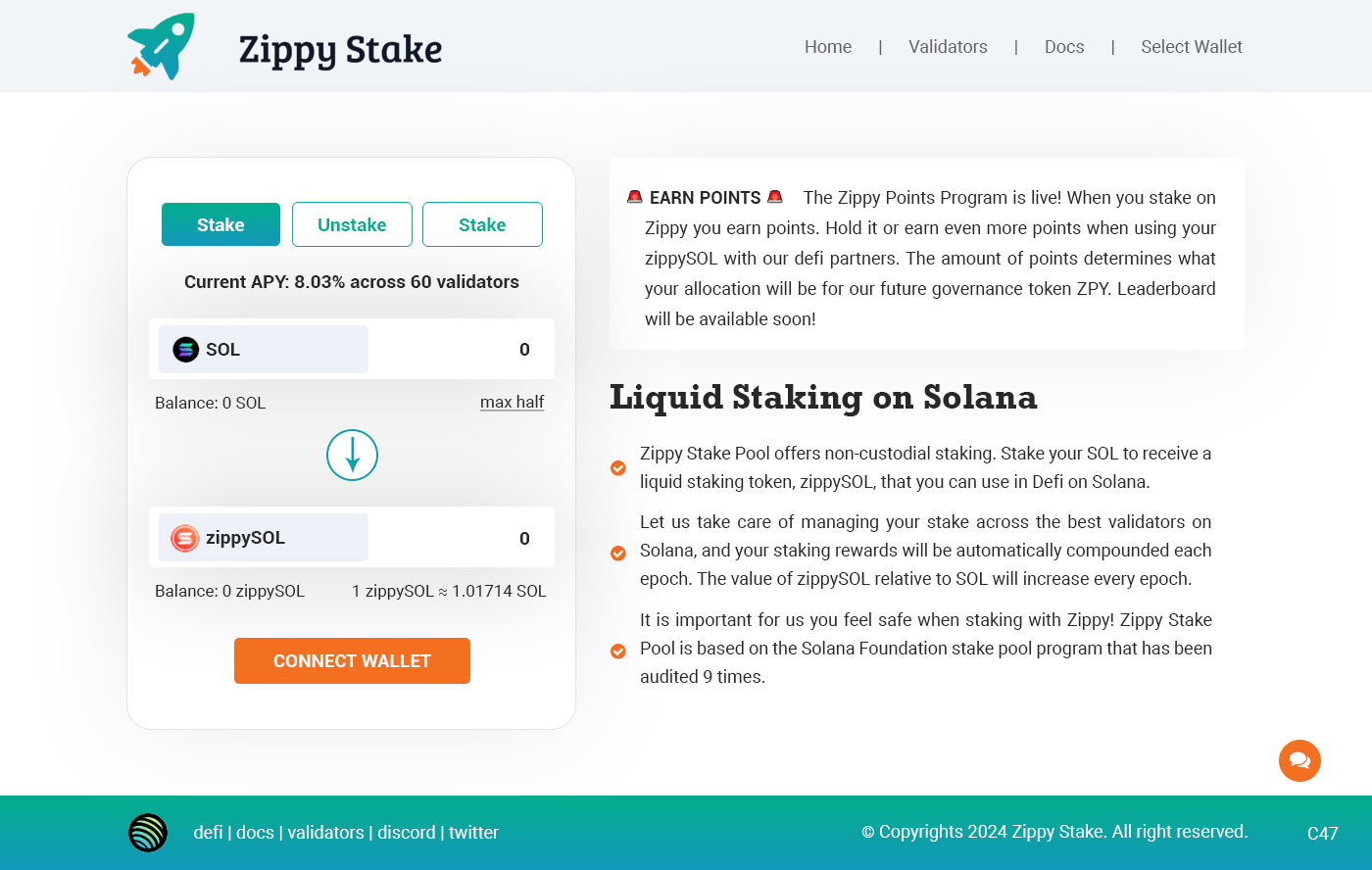Screen dimensions: 1372x870
Task: Click the SOL amount input field
Action: (x=461, y=350)
